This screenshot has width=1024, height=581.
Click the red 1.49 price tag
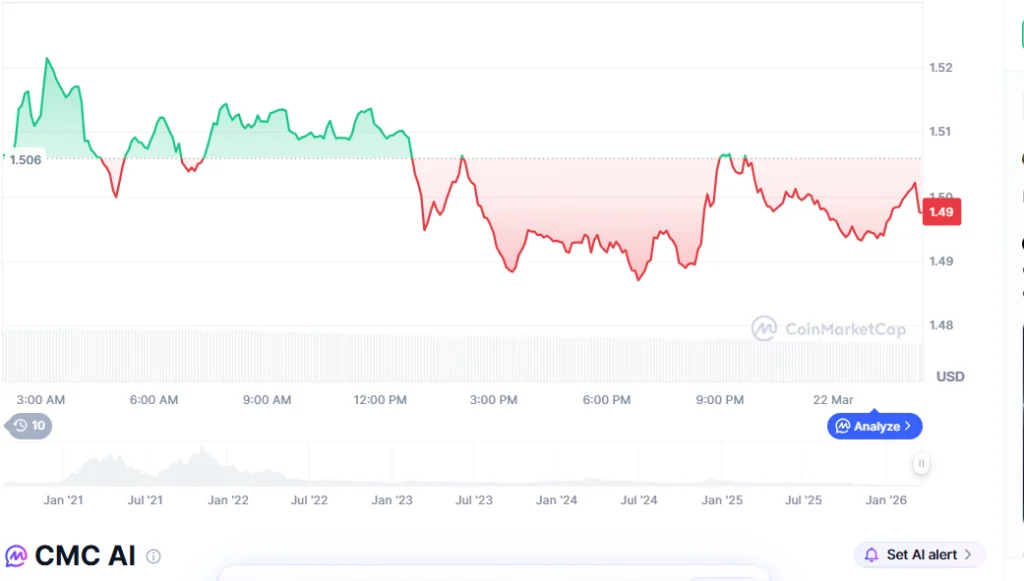click(x=941, y=211)
